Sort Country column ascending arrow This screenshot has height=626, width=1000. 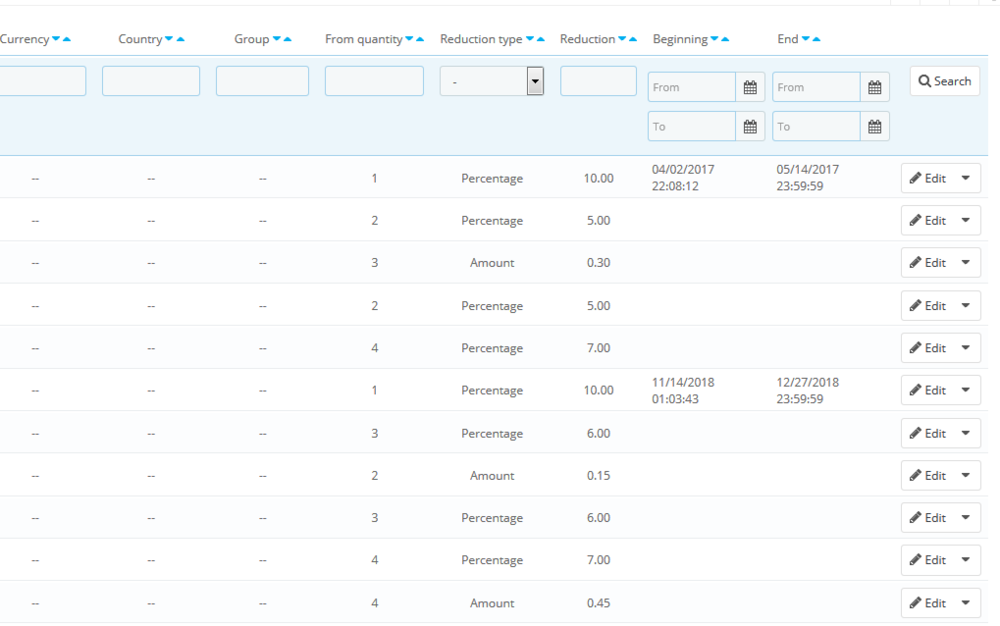(x=181, y=40)
